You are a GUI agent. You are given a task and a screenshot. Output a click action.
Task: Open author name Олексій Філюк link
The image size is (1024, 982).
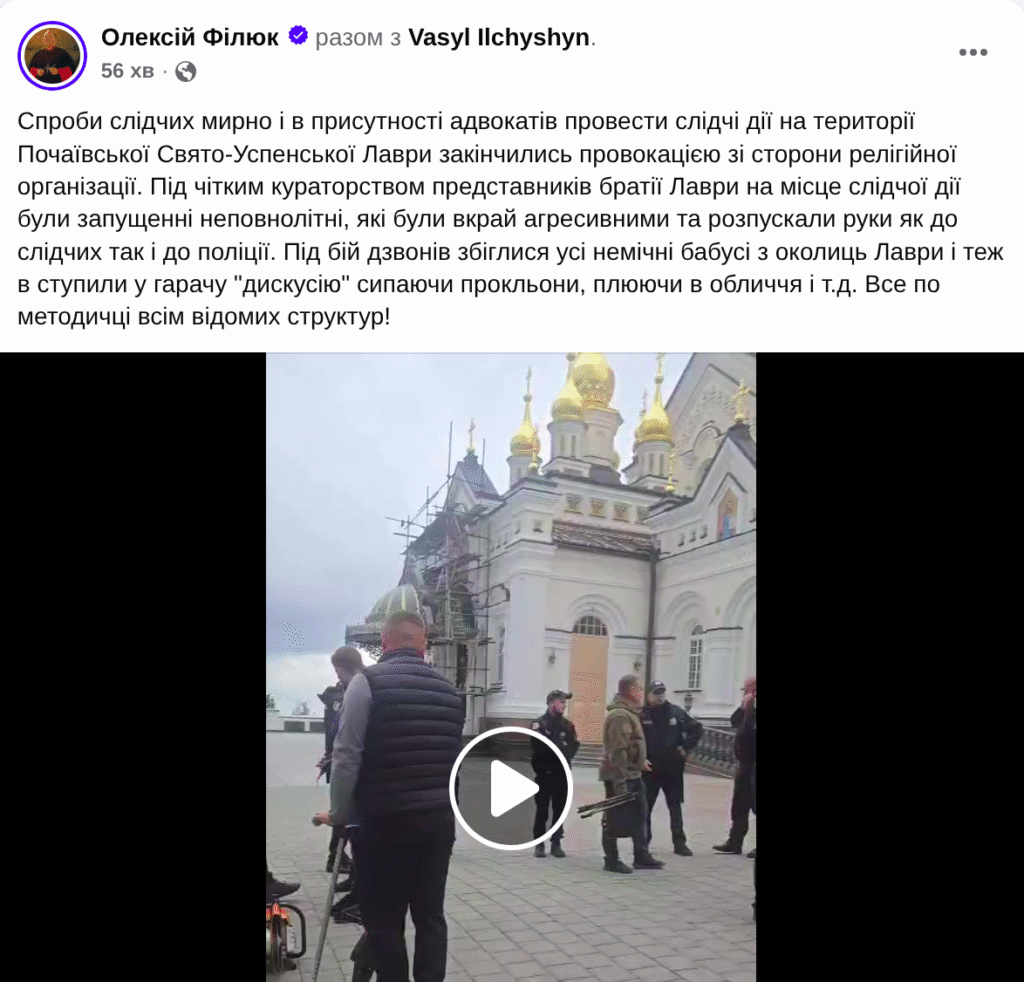click(190, 37)
